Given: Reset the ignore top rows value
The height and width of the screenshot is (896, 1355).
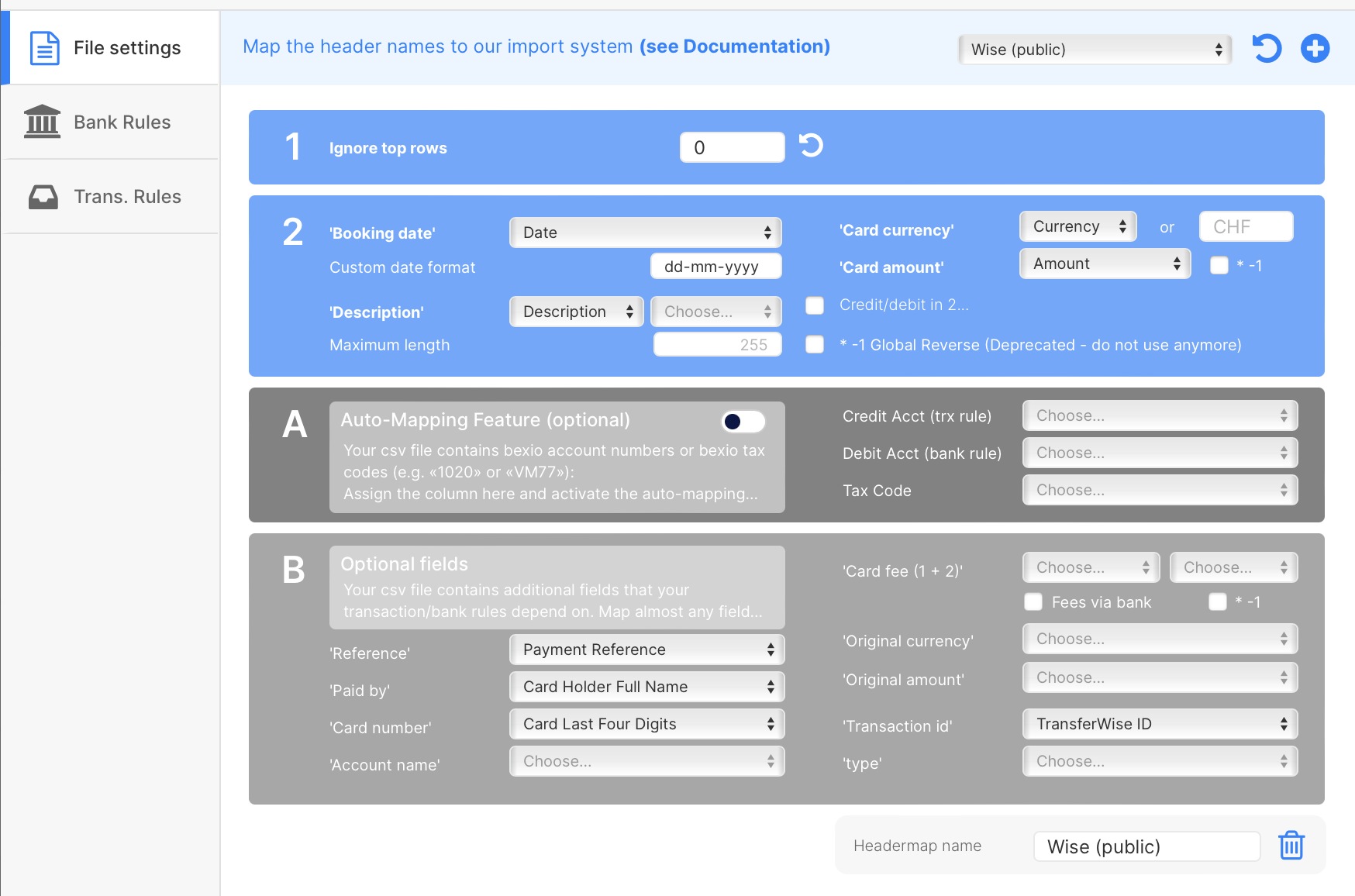Looking at the screenshot, I should pyautogui.click(x=811, y=146).
